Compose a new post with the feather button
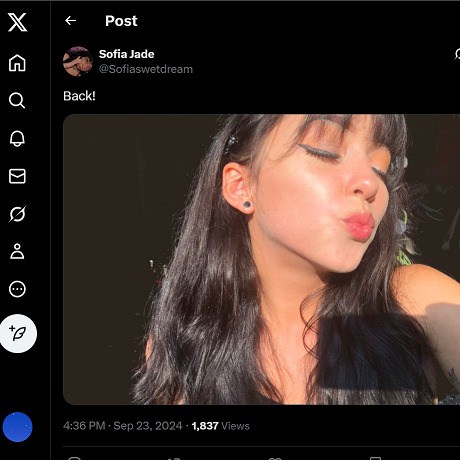The image size is (460, 460). pyautogui.click(x=18, y=333)
